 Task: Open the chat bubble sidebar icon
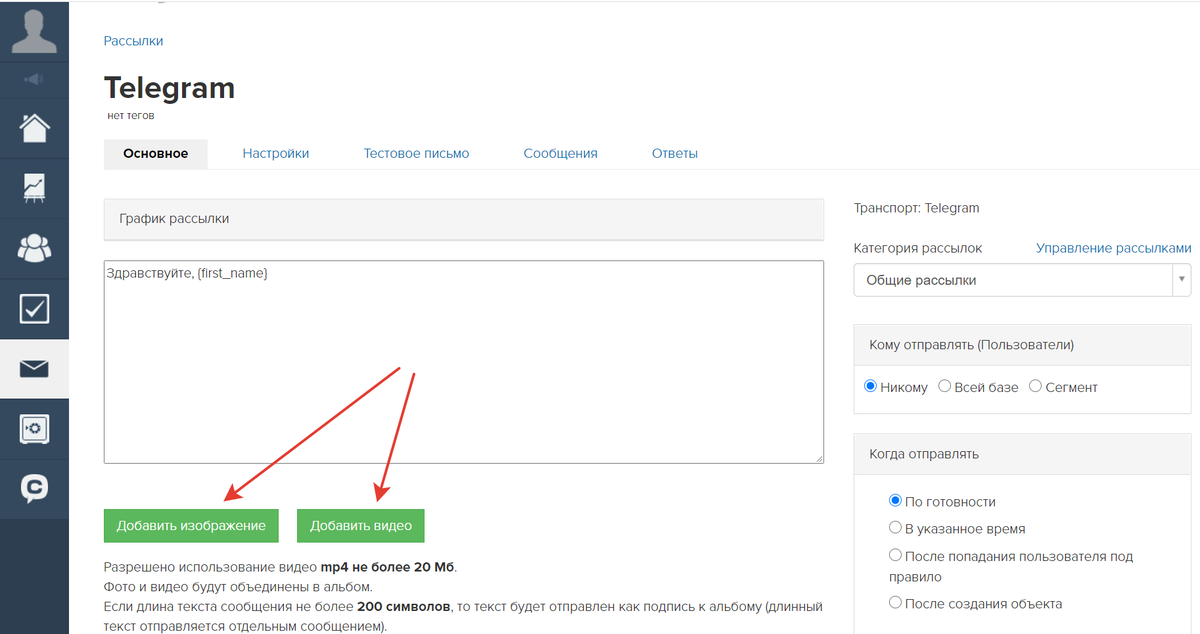tap(34, 489)
